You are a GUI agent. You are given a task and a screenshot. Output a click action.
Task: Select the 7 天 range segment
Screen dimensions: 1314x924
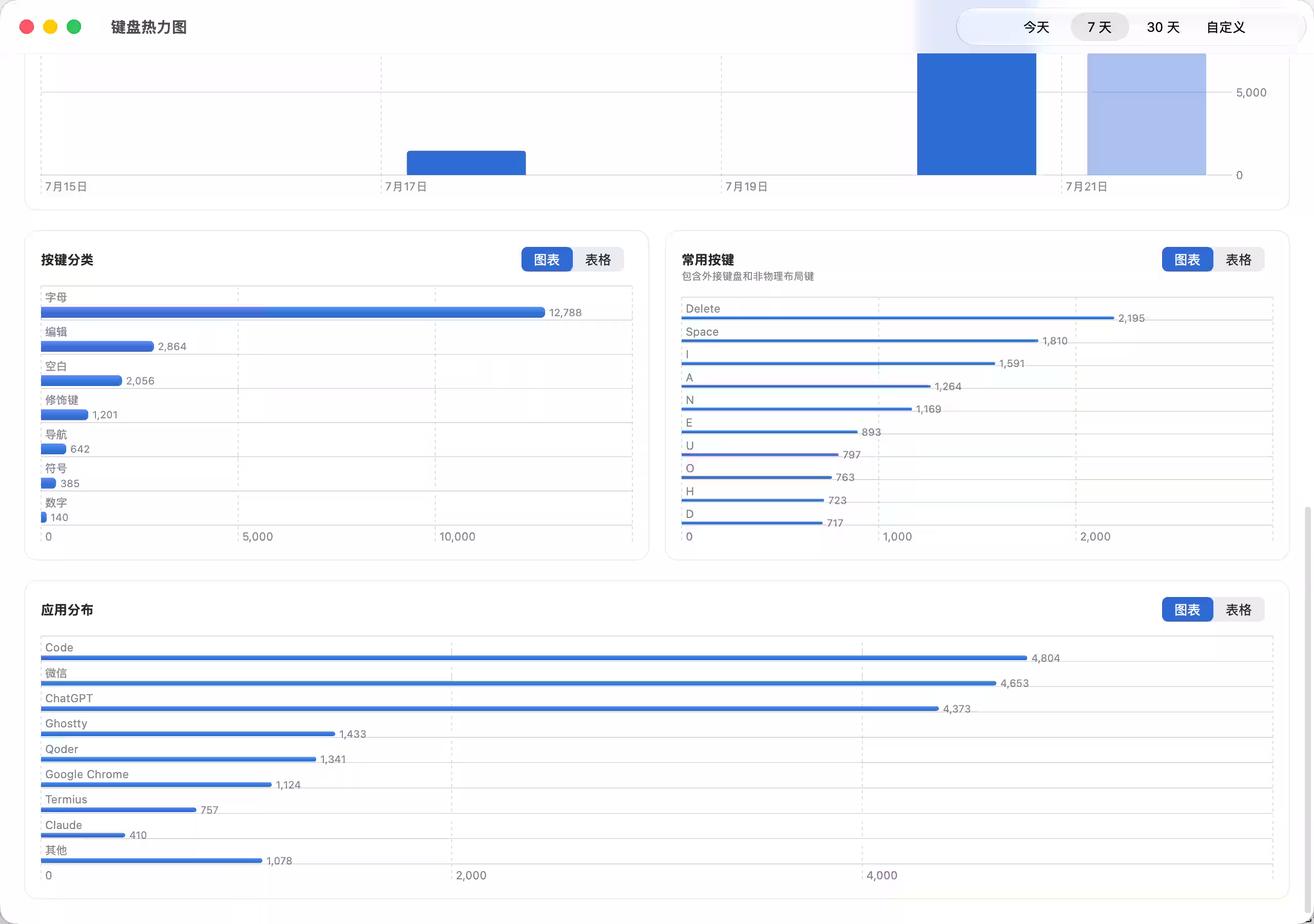pos(1099,27)
